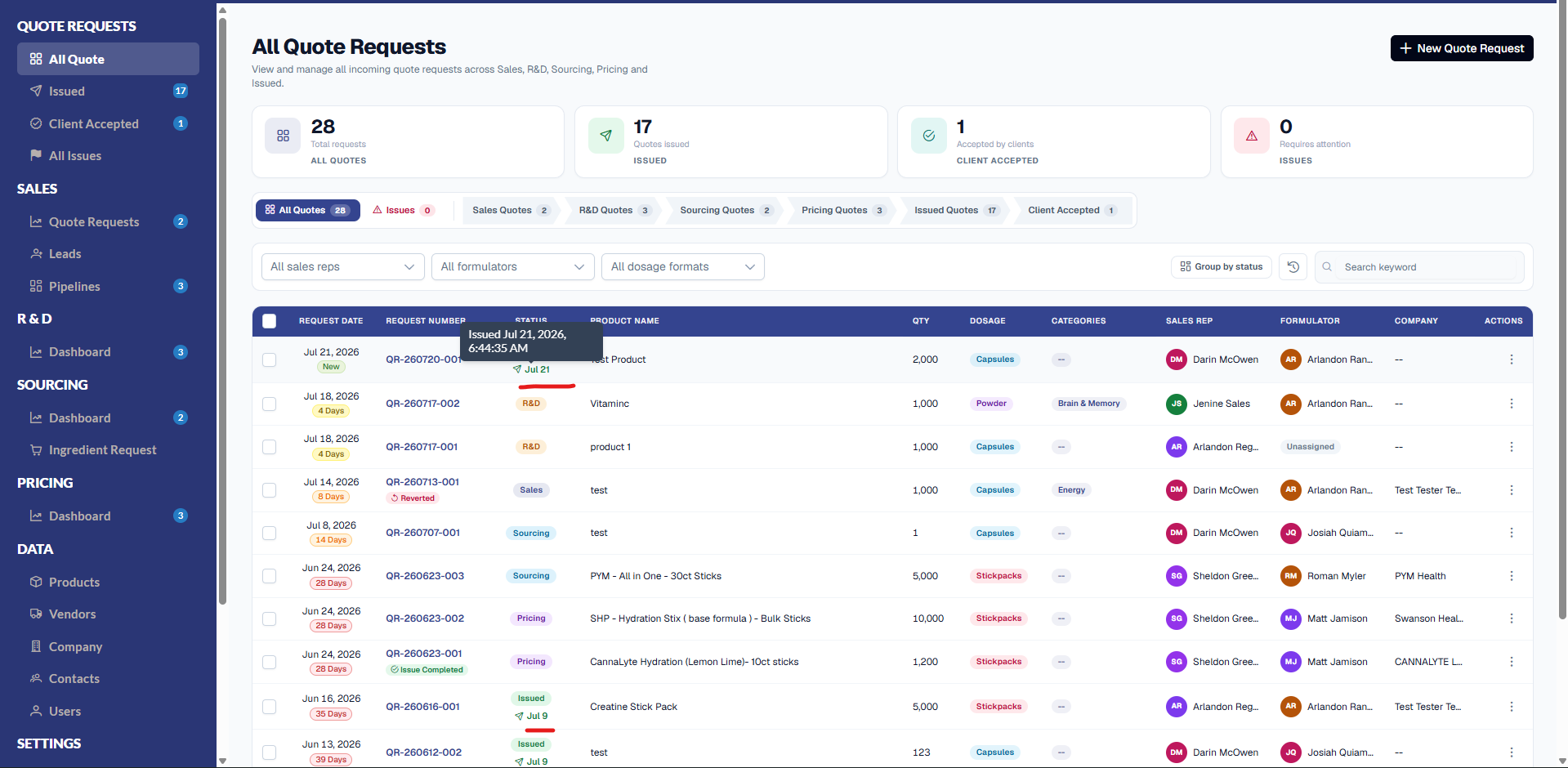The height and width of the screenshot is (768, 1568).
Task: Click the Leads person icon in sidebar
Action: (x=36, y=253)
